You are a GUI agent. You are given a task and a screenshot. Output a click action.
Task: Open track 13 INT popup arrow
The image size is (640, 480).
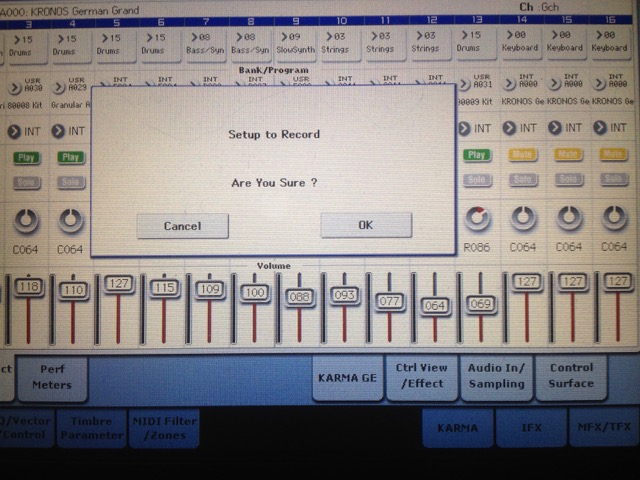[464, 129]
